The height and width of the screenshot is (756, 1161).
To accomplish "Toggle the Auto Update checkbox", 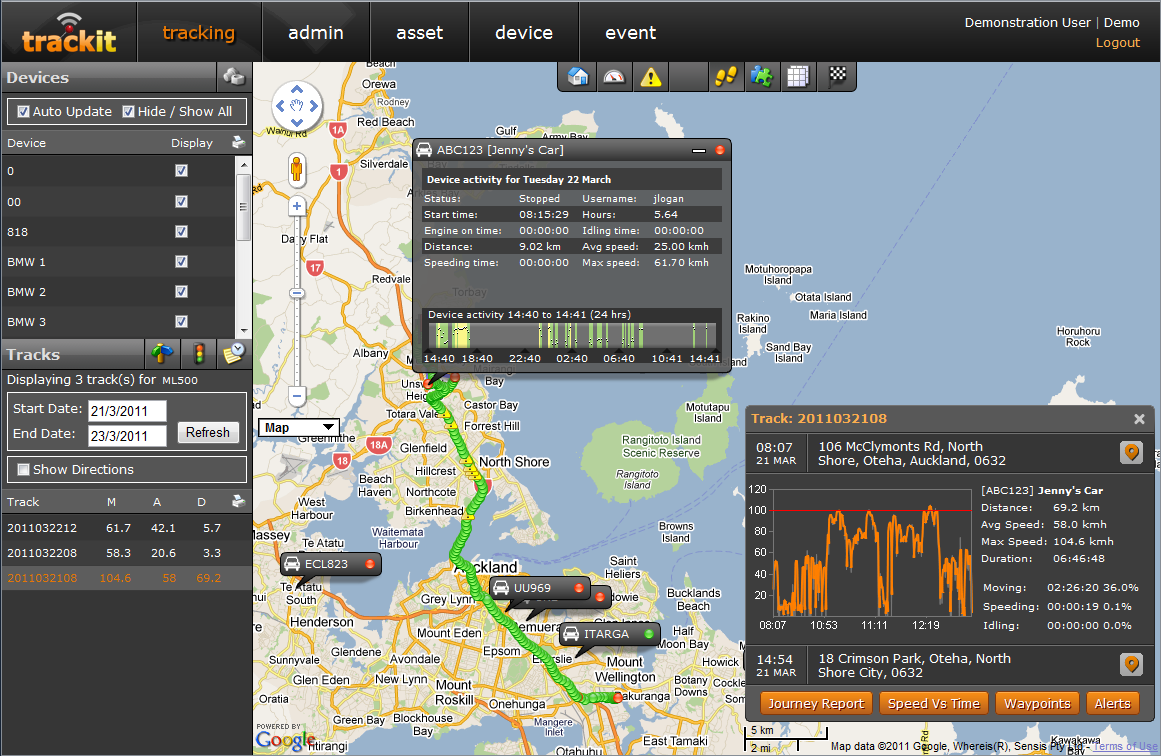I will click(24, 112).
